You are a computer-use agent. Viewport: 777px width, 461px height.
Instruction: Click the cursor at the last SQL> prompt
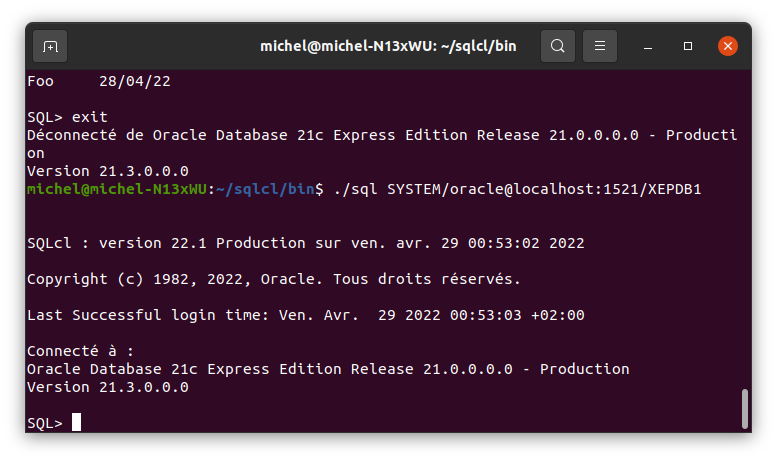coord(76,423)
